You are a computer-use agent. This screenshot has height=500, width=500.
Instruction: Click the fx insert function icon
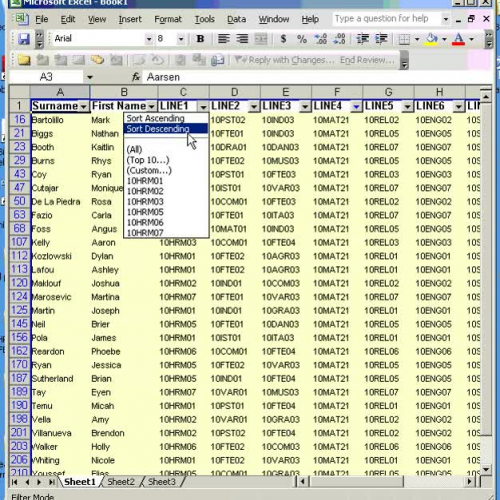136,77
